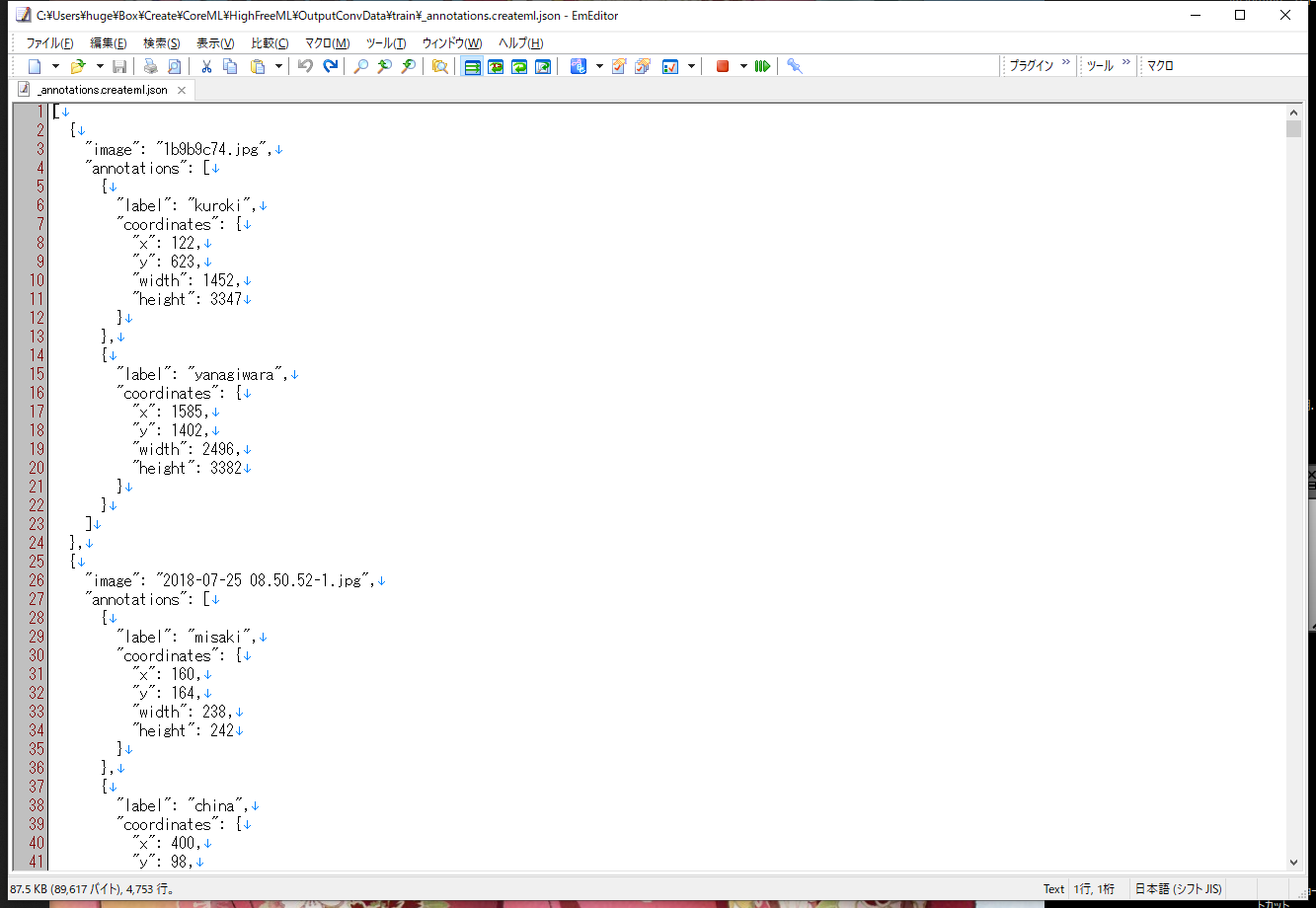Viewport: 1316px width, 908px height.
Task: Click the Text mode in status bar
Action: 1053,888
